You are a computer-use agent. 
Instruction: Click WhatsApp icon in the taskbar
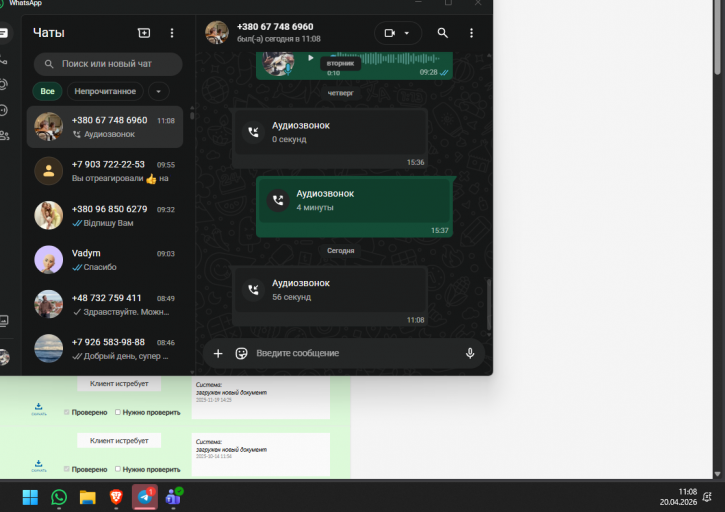click(x=59, y=498)
